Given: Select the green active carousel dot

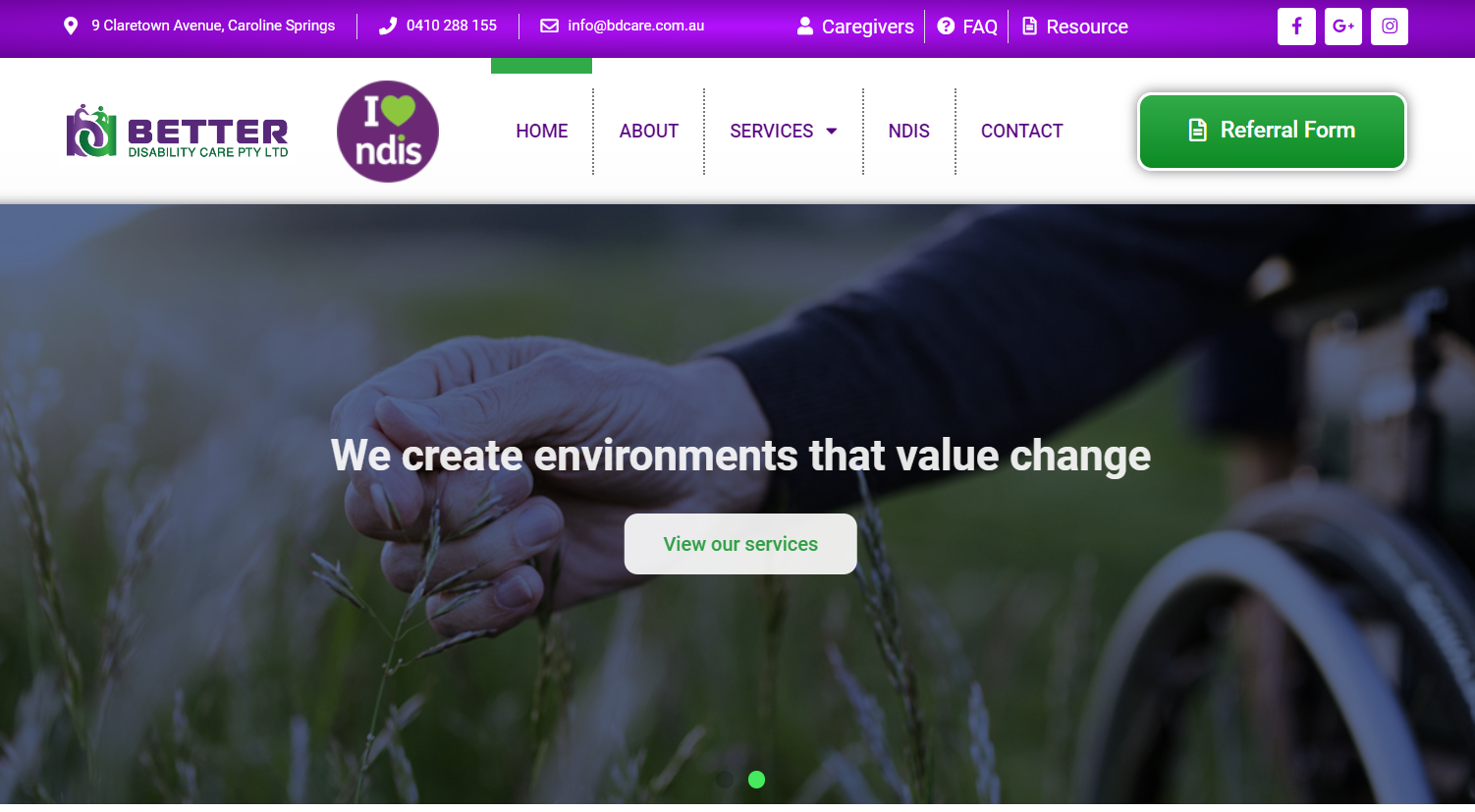Looking at the screenshot, I should click(x=756, y=780).
